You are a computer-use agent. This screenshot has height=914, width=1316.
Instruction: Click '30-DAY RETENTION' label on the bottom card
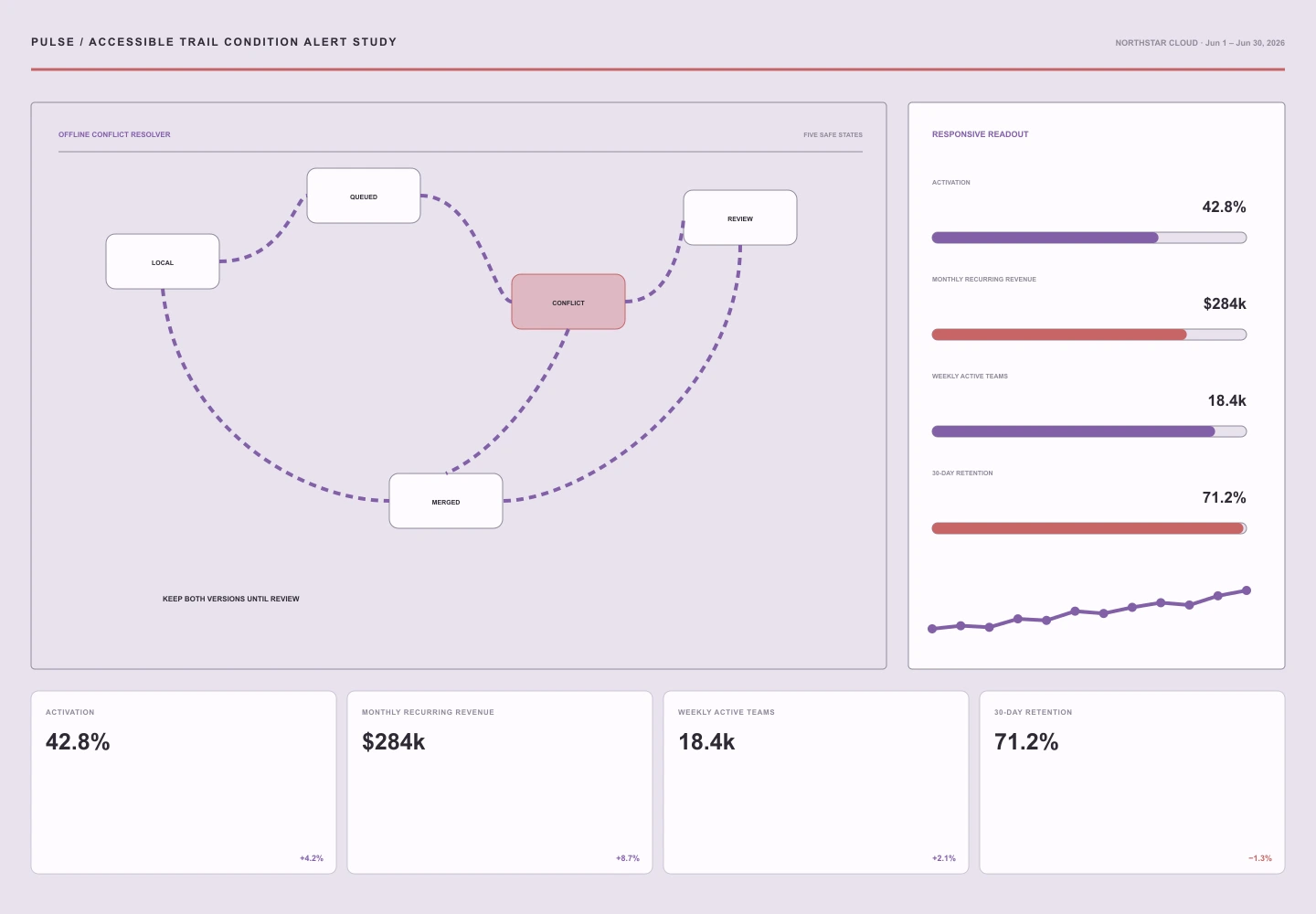click(1034, 712)
